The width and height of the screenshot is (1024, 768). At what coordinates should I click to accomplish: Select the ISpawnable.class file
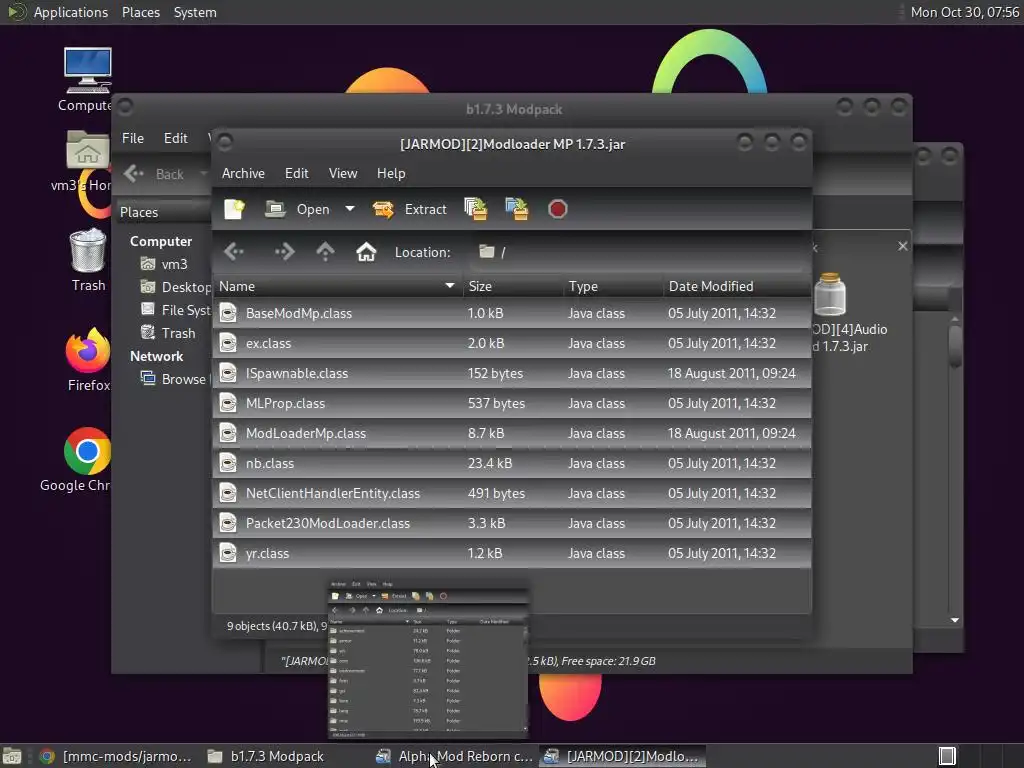[512, 374]
